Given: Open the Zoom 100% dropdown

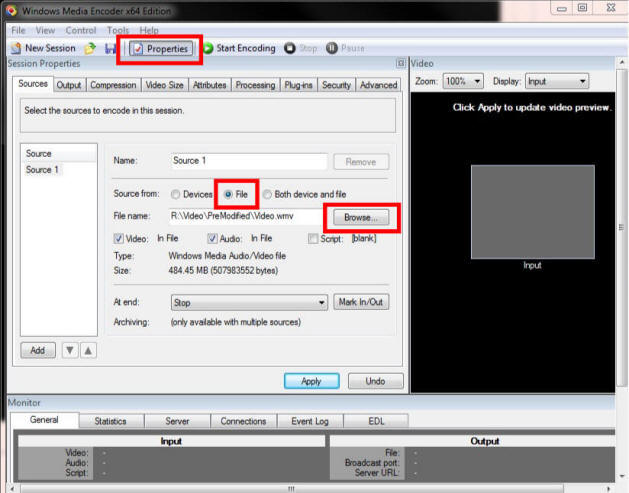Looking at the screenshot, I should [463, 81].
